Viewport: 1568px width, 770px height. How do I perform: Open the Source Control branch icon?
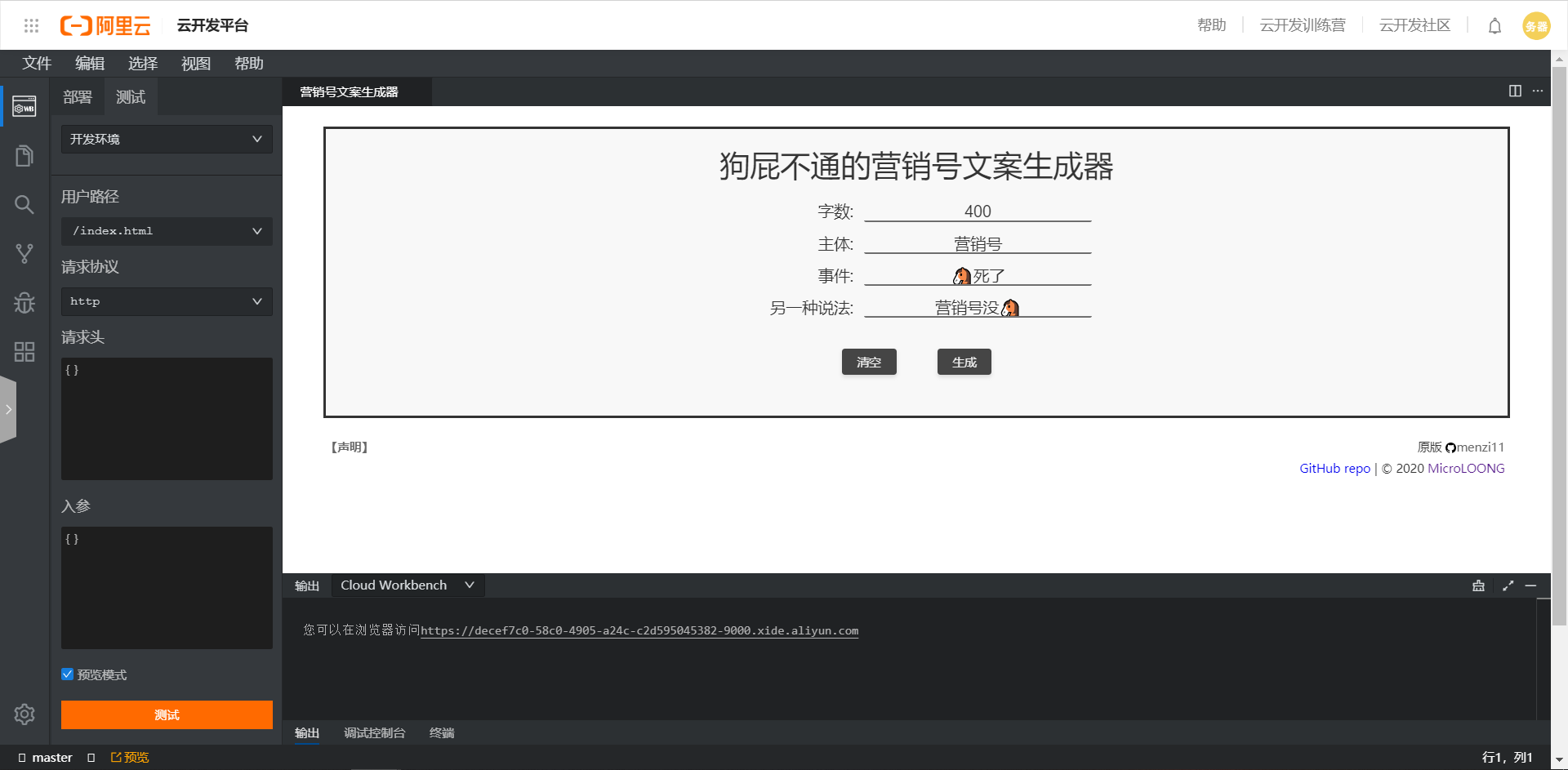24,254
